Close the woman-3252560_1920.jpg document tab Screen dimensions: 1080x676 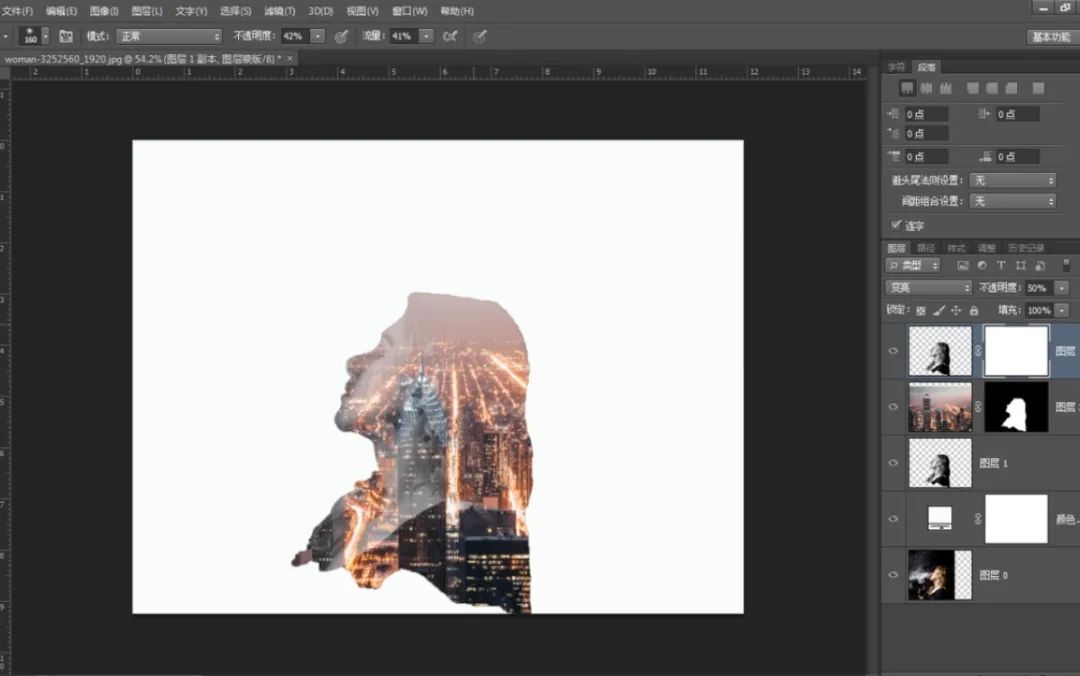click(x=290, y=59)
